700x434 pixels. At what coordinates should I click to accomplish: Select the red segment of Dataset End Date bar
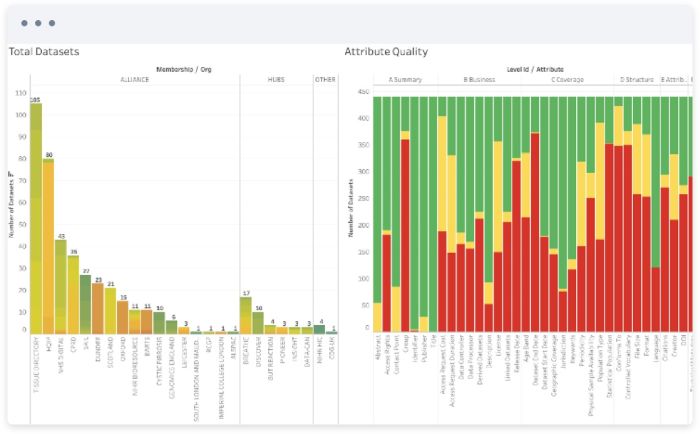coord(535,232)
